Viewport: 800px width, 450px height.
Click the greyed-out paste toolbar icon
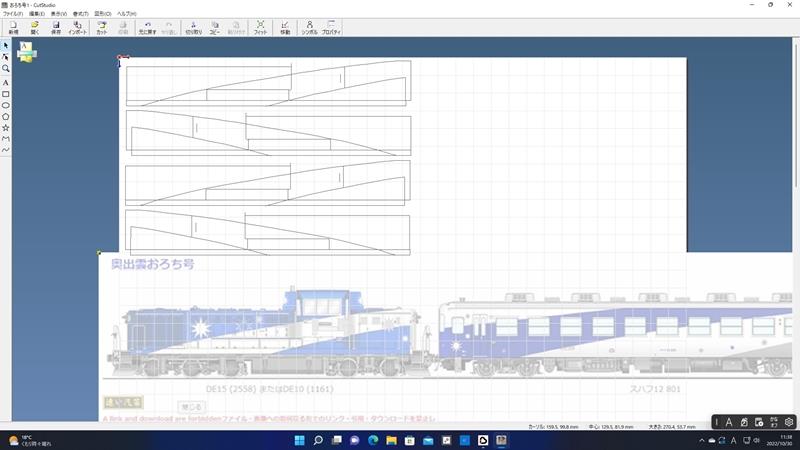click(x=236, y=28)
